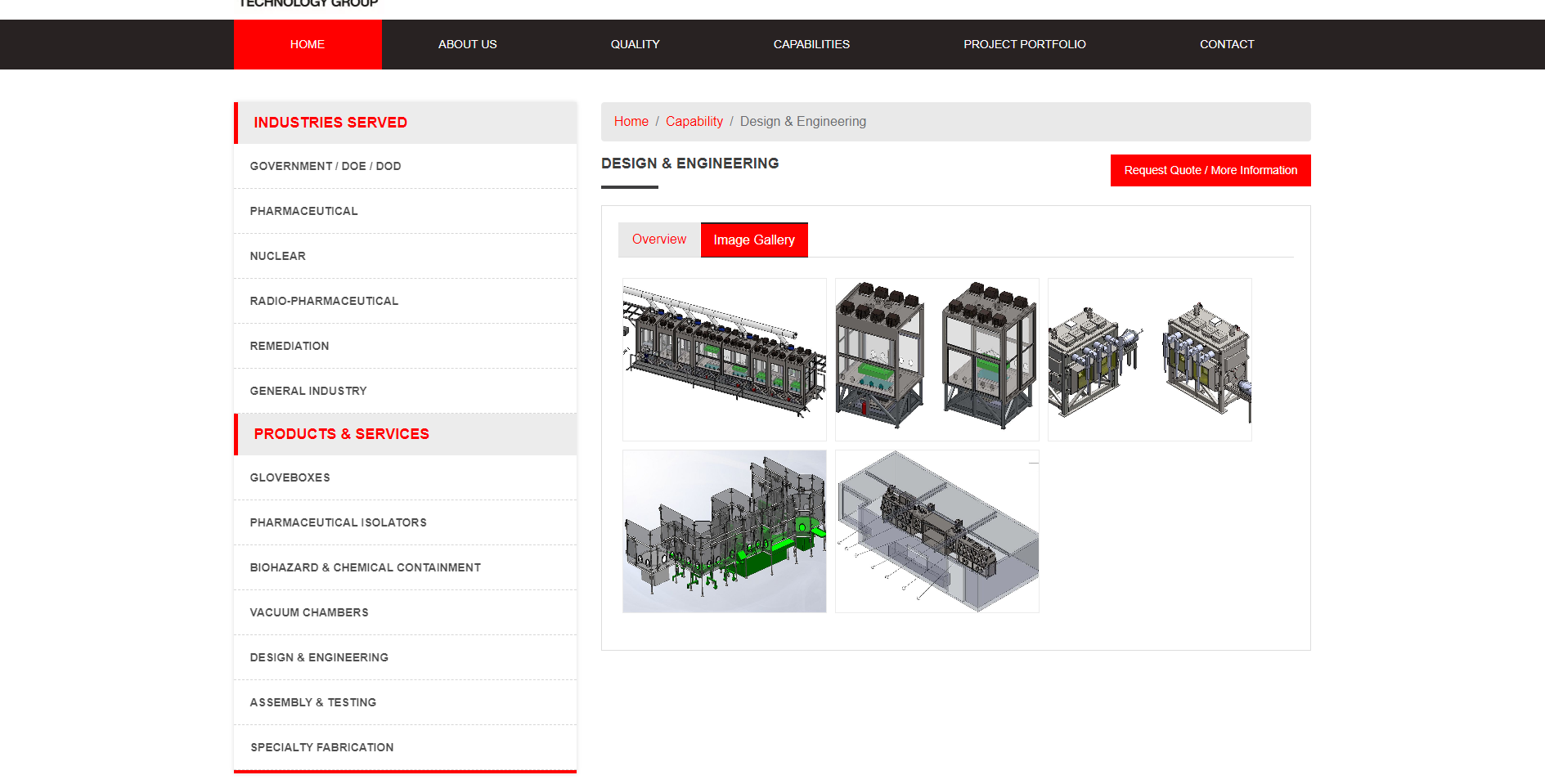Select the Image Gallery tab

753,240
